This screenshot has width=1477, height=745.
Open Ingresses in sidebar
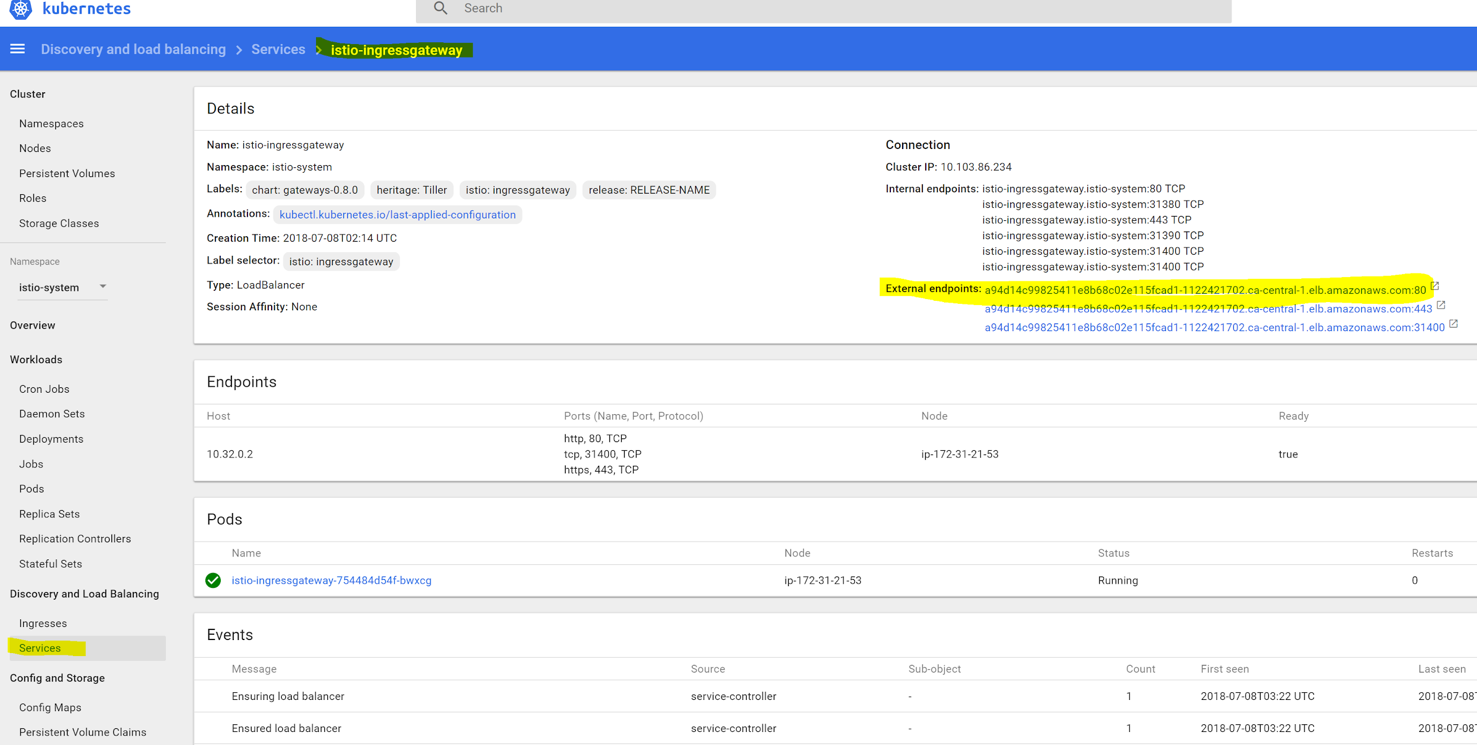point(43,624)
